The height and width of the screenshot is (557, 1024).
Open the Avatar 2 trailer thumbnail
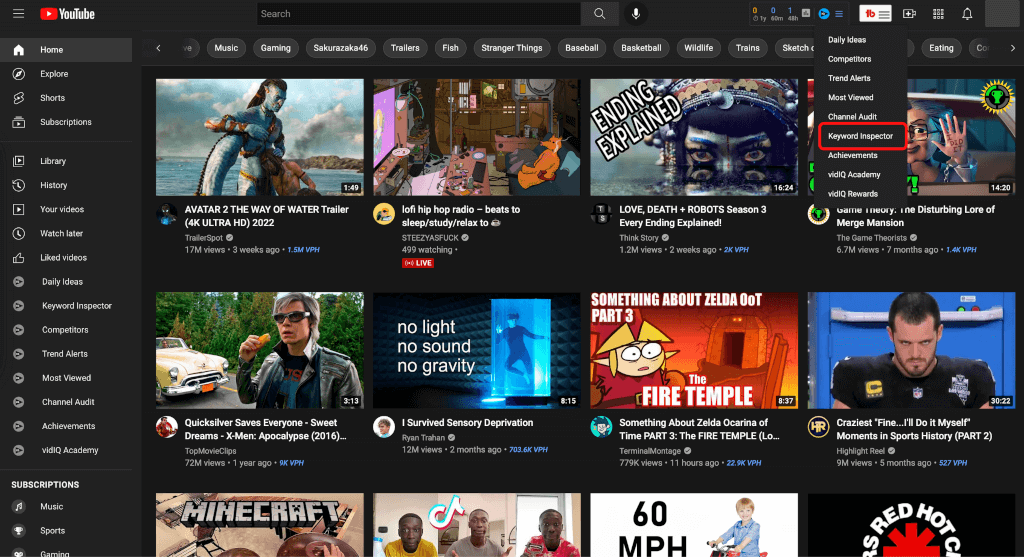tap(260, 138)
